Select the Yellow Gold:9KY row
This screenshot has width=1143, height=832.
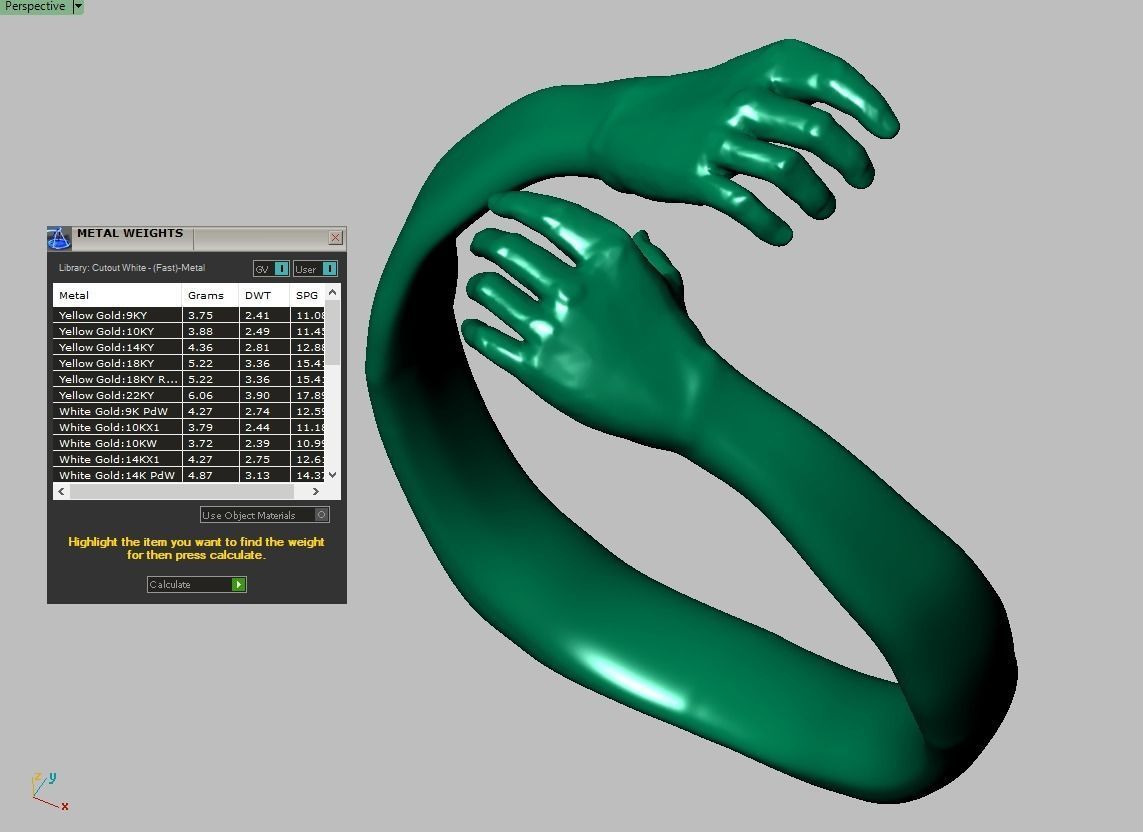point(188,315)
